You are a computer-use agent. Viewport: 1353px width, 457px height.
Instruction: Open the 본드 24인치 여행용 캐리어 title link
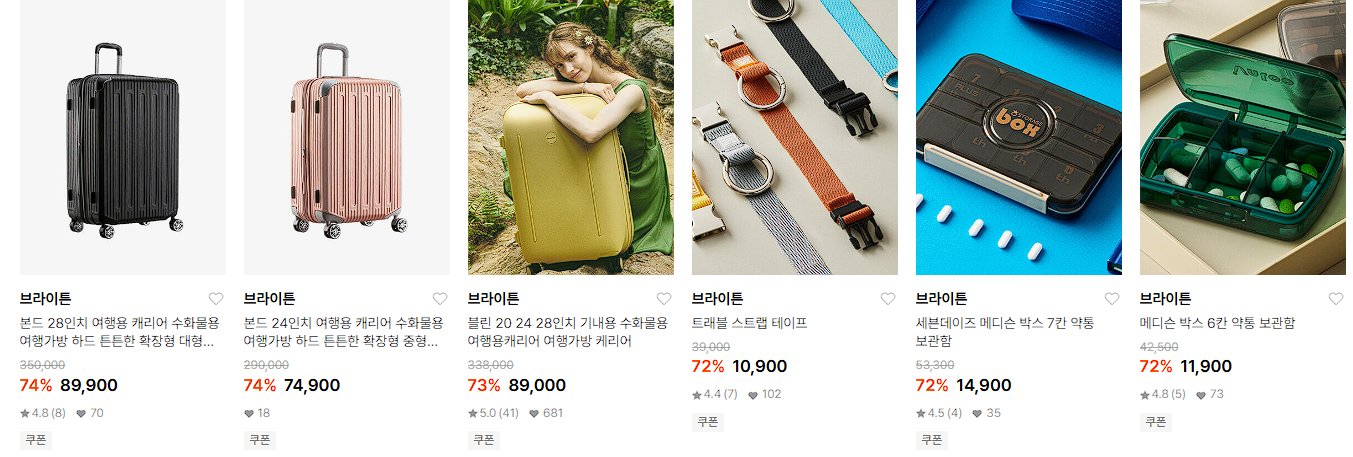pyautogui.click(x=343, y=332)
